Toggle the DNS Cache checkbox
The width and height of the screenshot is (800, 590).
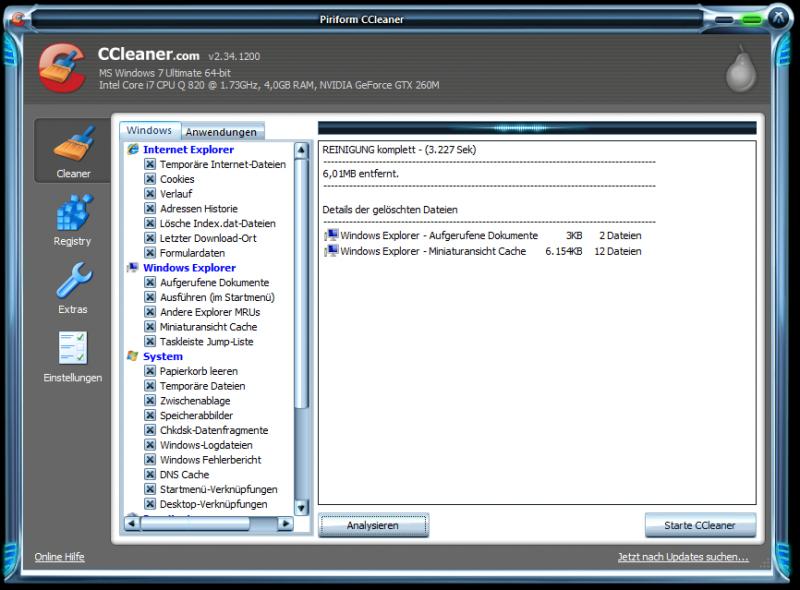[149, 474]
